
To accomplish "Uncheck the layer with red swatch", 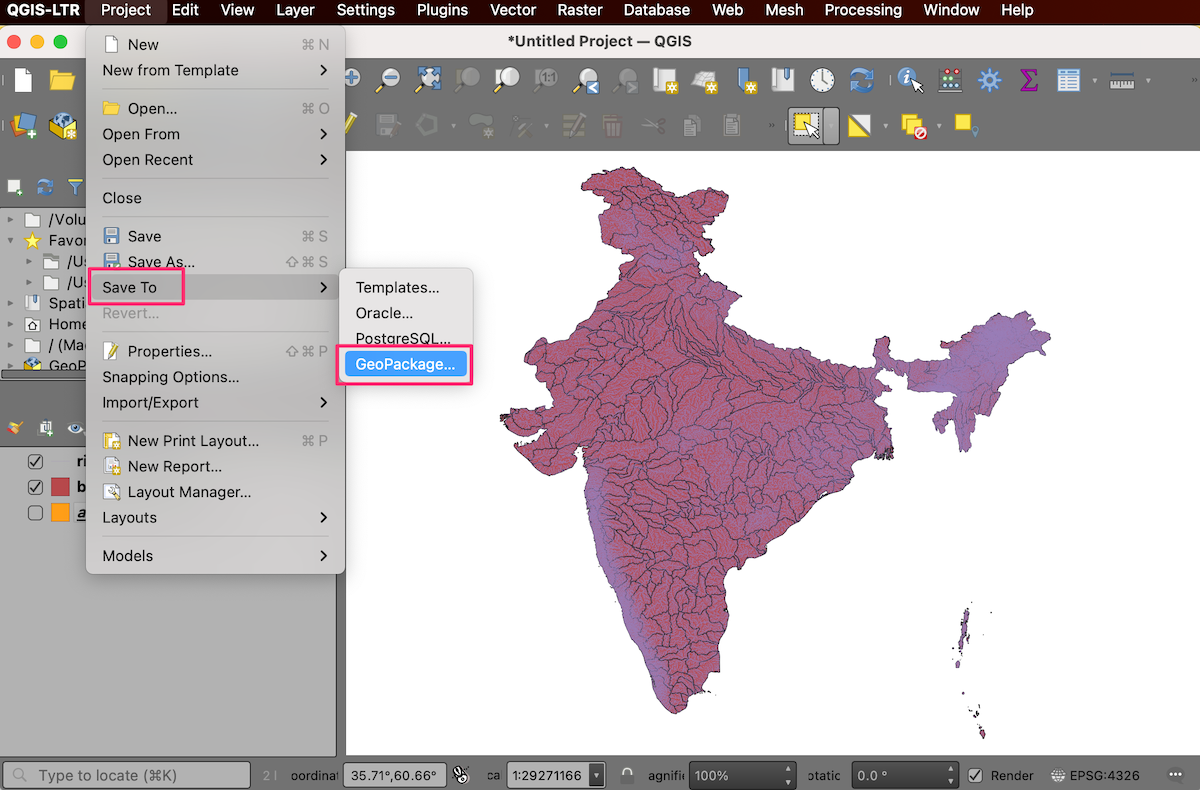I will click(36, 487).
